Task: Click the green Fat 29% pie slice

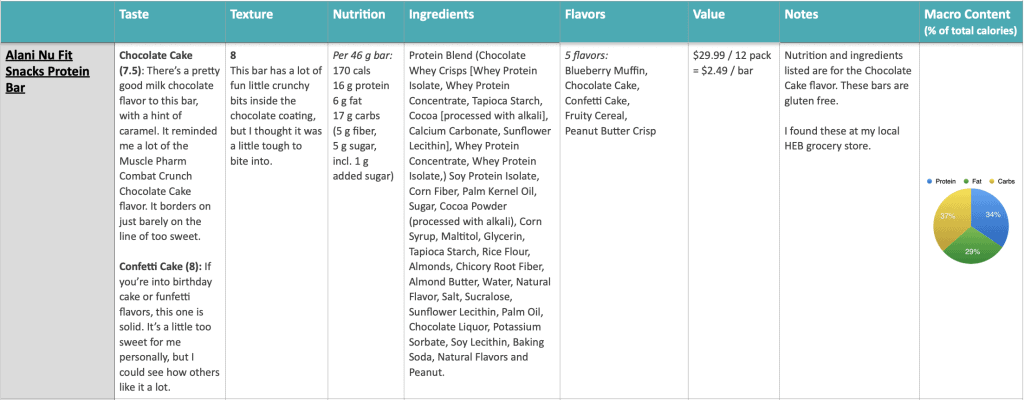Action: click(x=970, y=250)
